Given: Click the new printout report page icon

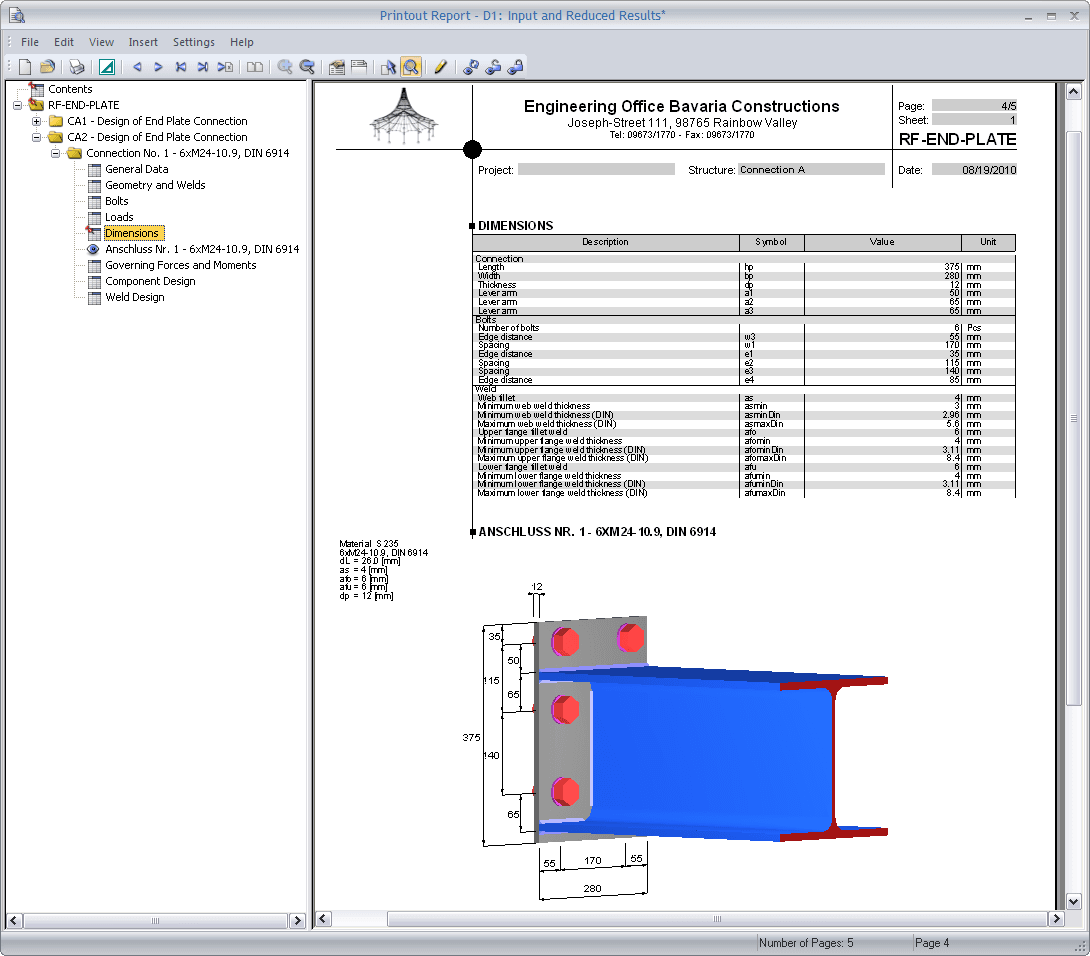Looking at the screenshot, I should (25, 67).
